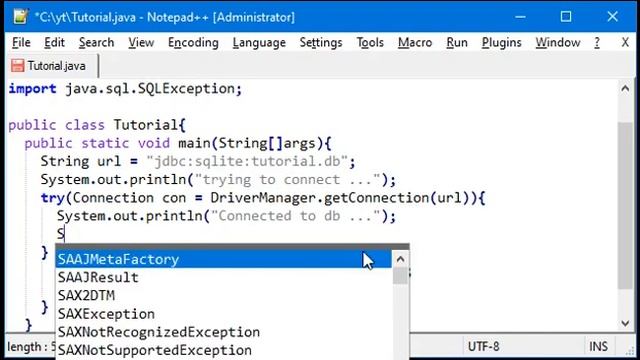This screenshot has width=640, height=360.
Task: Click the Notepad++ title bar icon
Action: (20, 16)
